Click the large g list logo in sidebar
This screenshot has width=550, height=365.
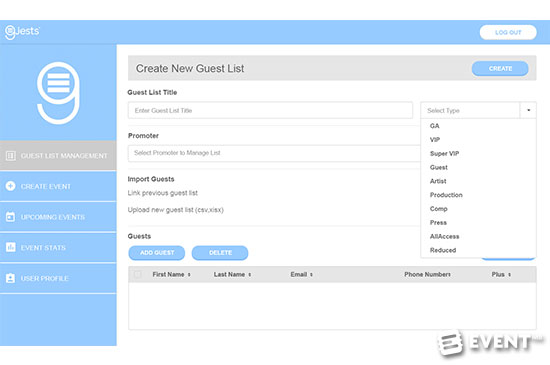(58, 93)
